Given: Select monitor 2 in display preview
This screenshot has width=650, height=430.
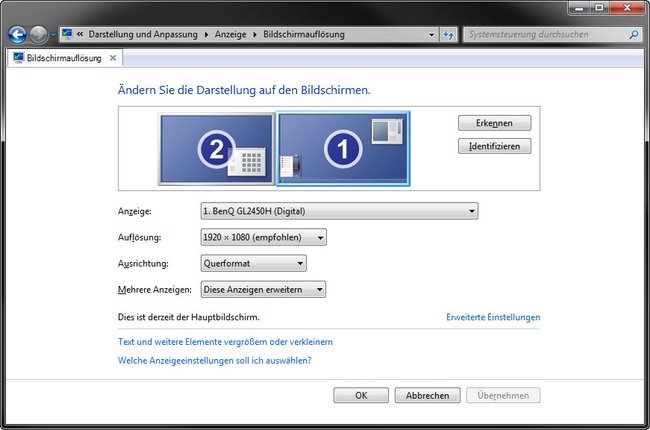Looking at the screenshot, I should (216, 149).
